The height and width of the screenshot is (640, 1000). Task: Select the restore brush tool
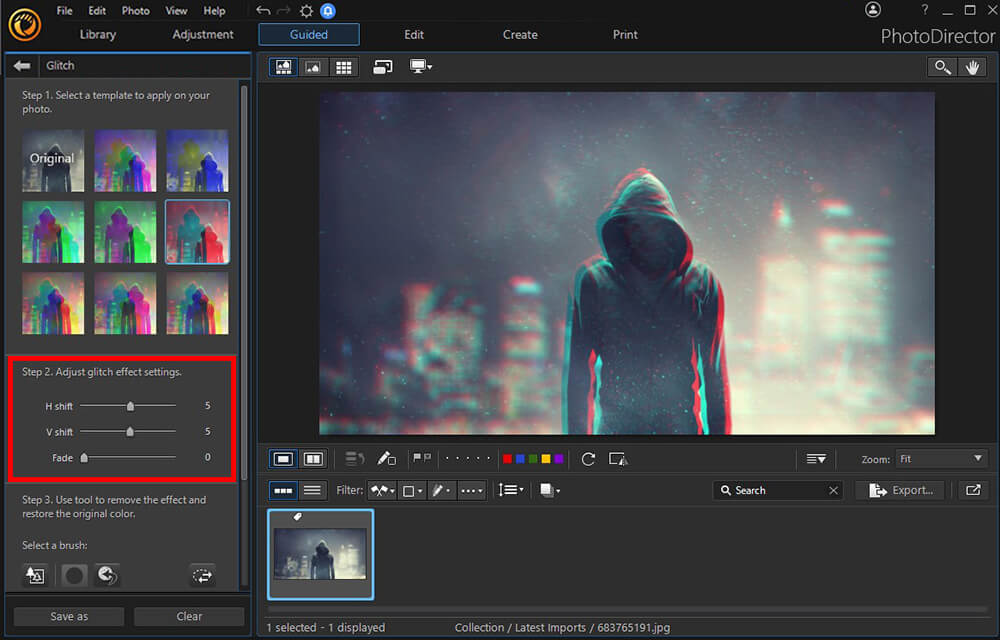(106, 575)
